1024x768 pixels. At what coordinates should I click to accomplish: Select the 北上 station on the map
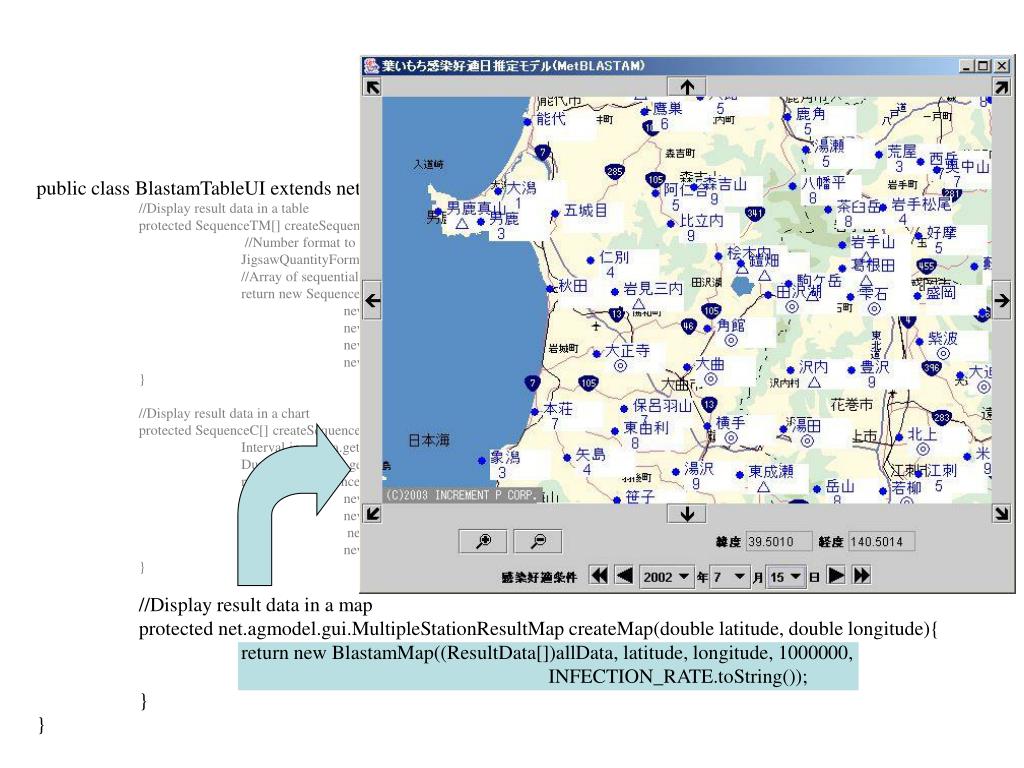point(899,437)
